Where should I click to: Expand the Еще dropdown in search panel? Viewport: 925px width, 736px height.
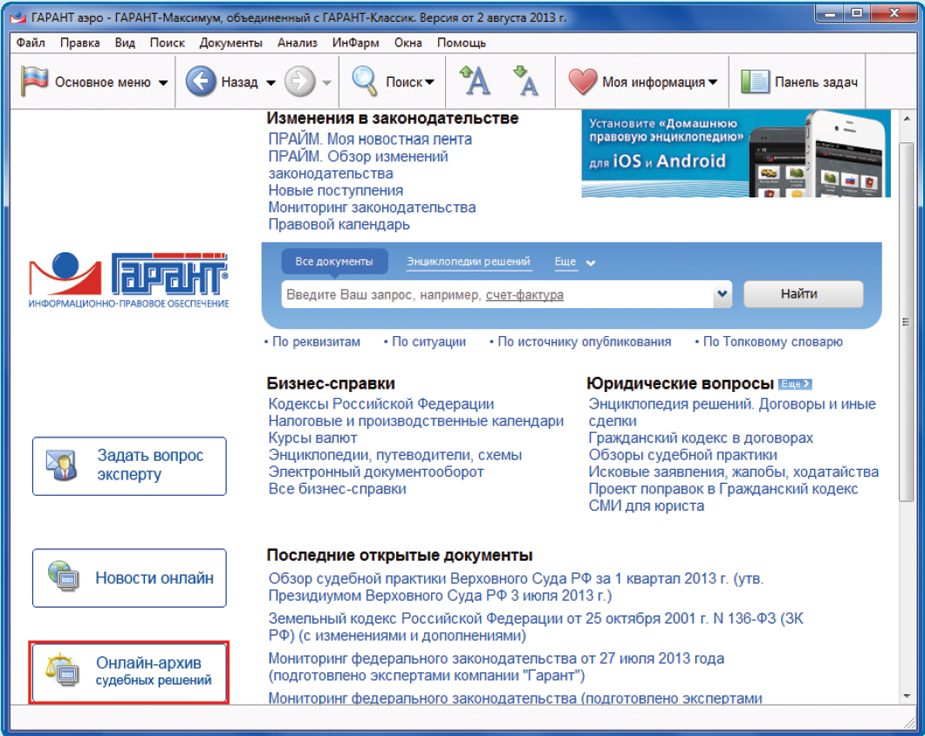pyautogui.click(x=575, y=261)
